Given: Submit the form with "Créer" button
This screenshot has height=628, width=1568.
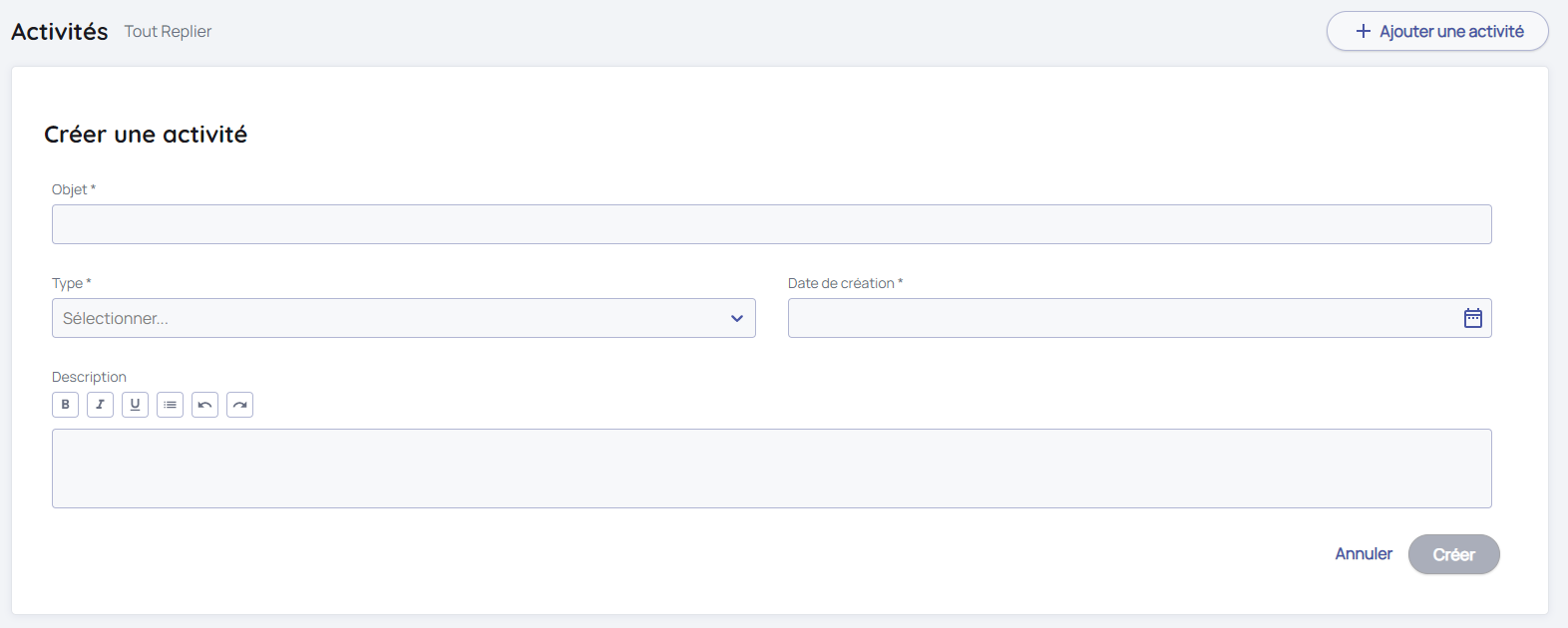Looking at the screenshot, I should (1453, 554).
